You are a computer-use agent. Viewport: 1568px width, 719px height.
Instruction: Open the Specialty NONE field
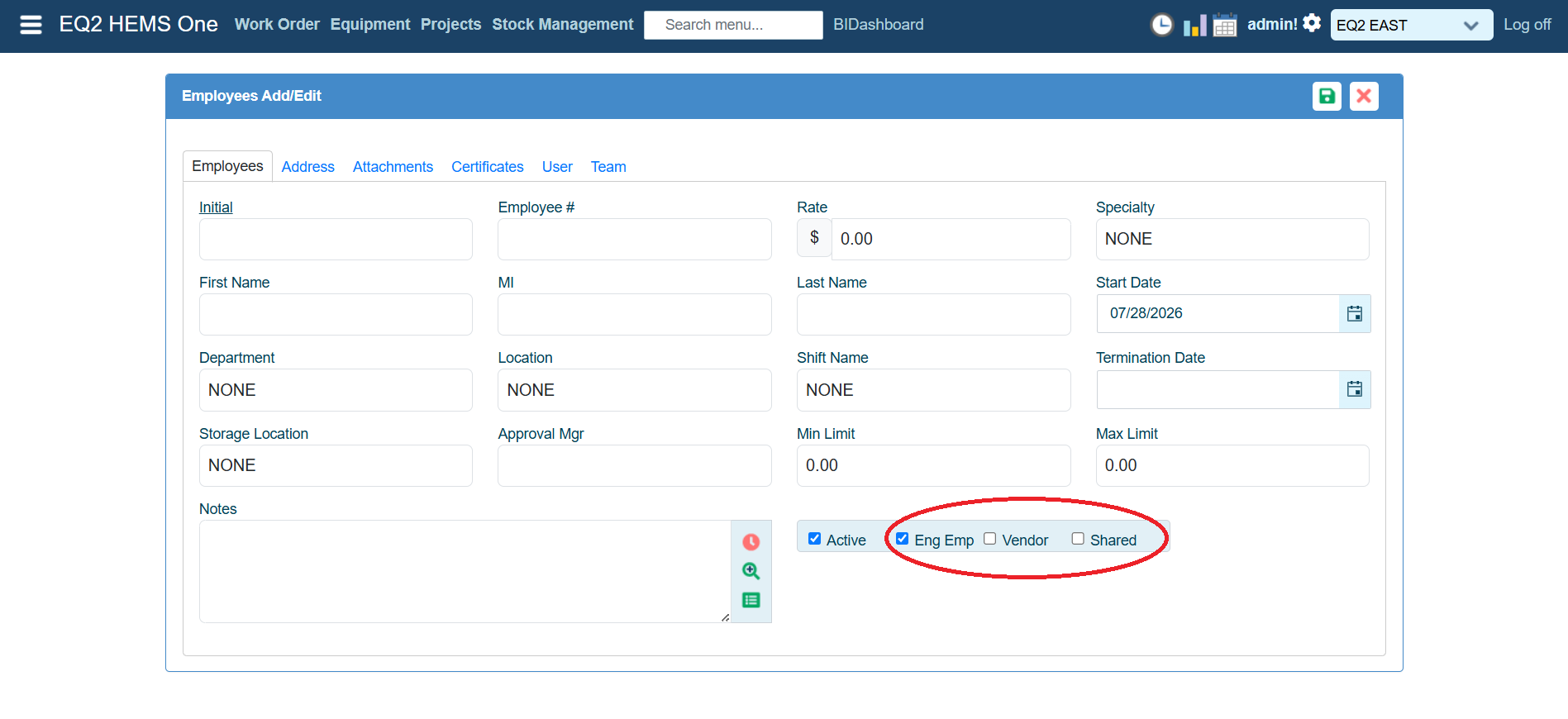(1232, 239)
